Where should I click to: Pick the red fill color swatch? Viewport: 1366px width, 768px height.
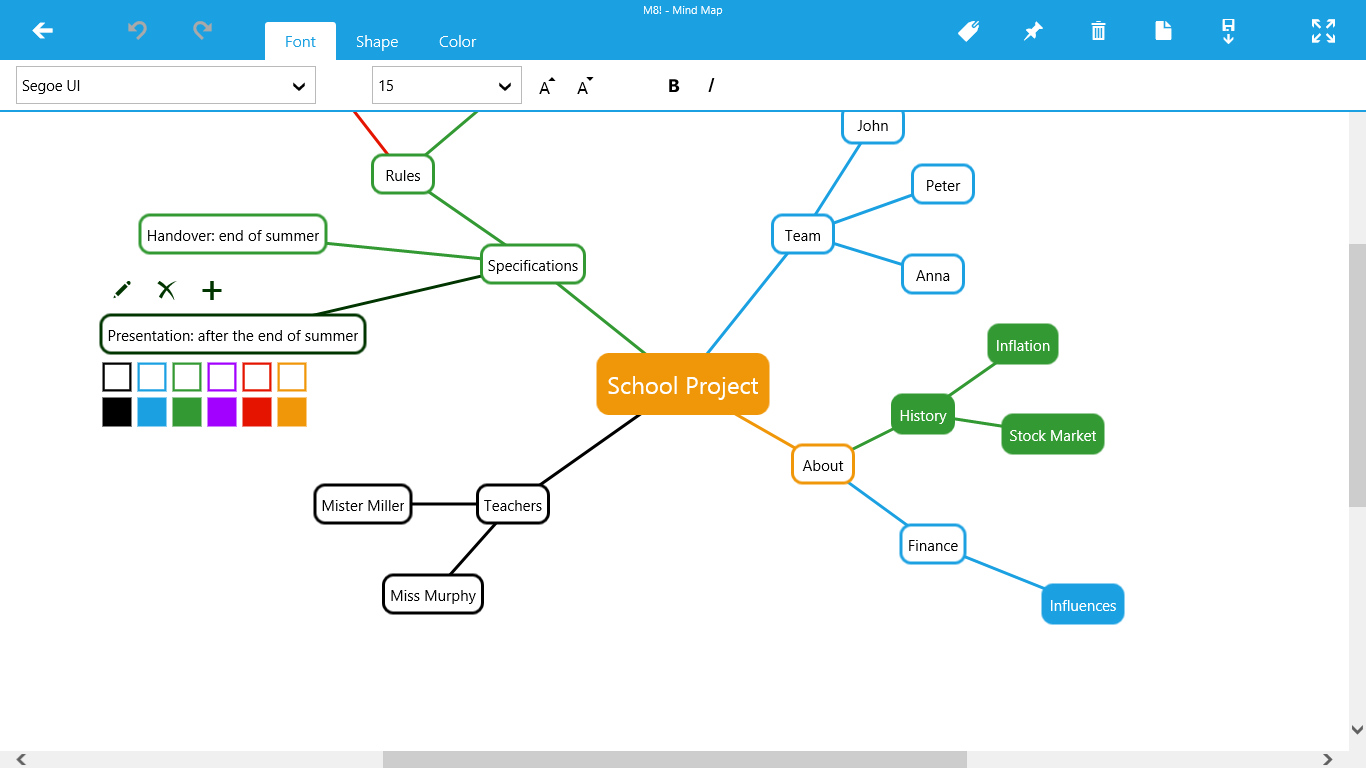click(x=257, y=411)
